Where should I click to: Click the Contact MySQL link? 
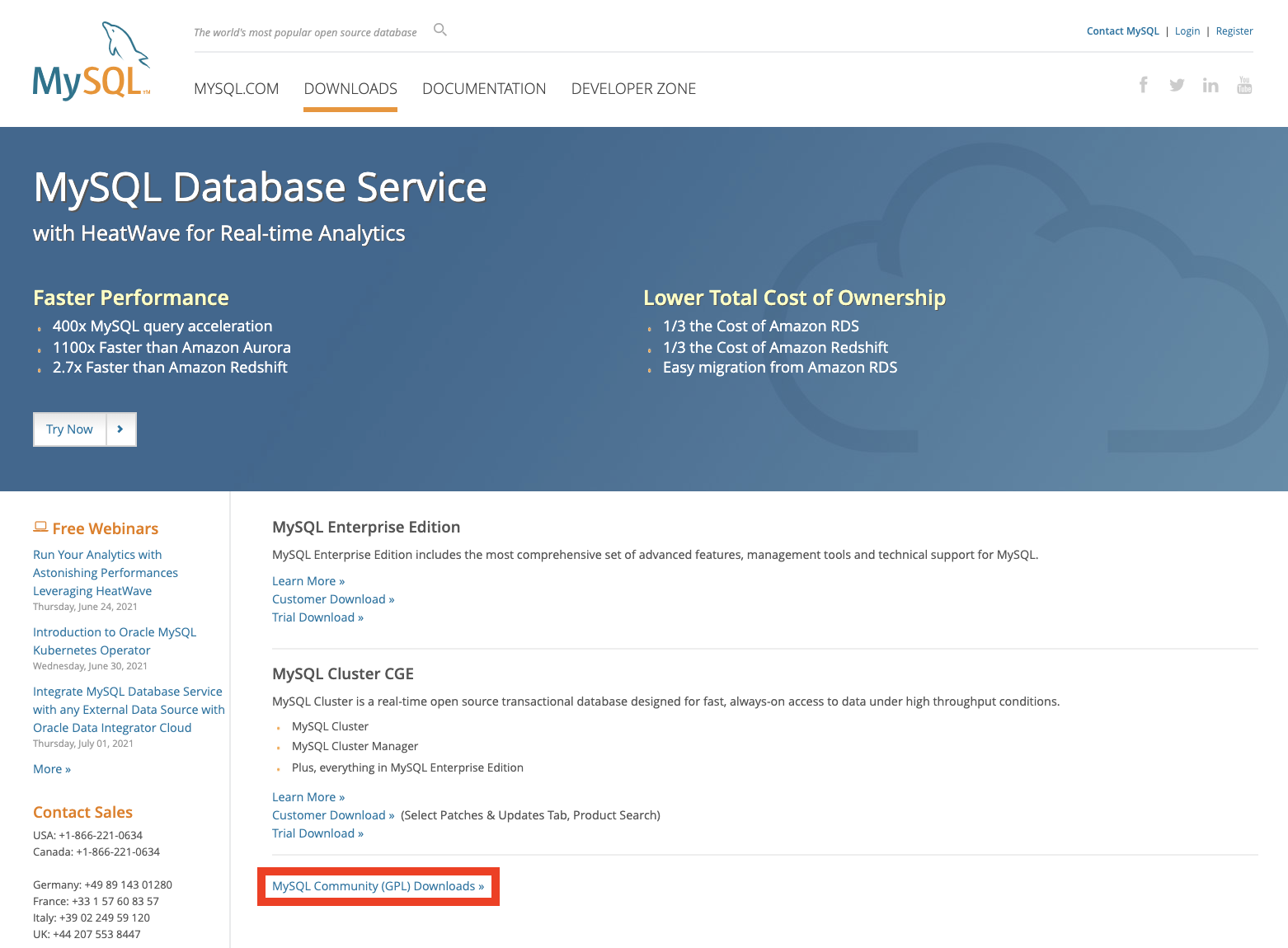pos(1122,31)
